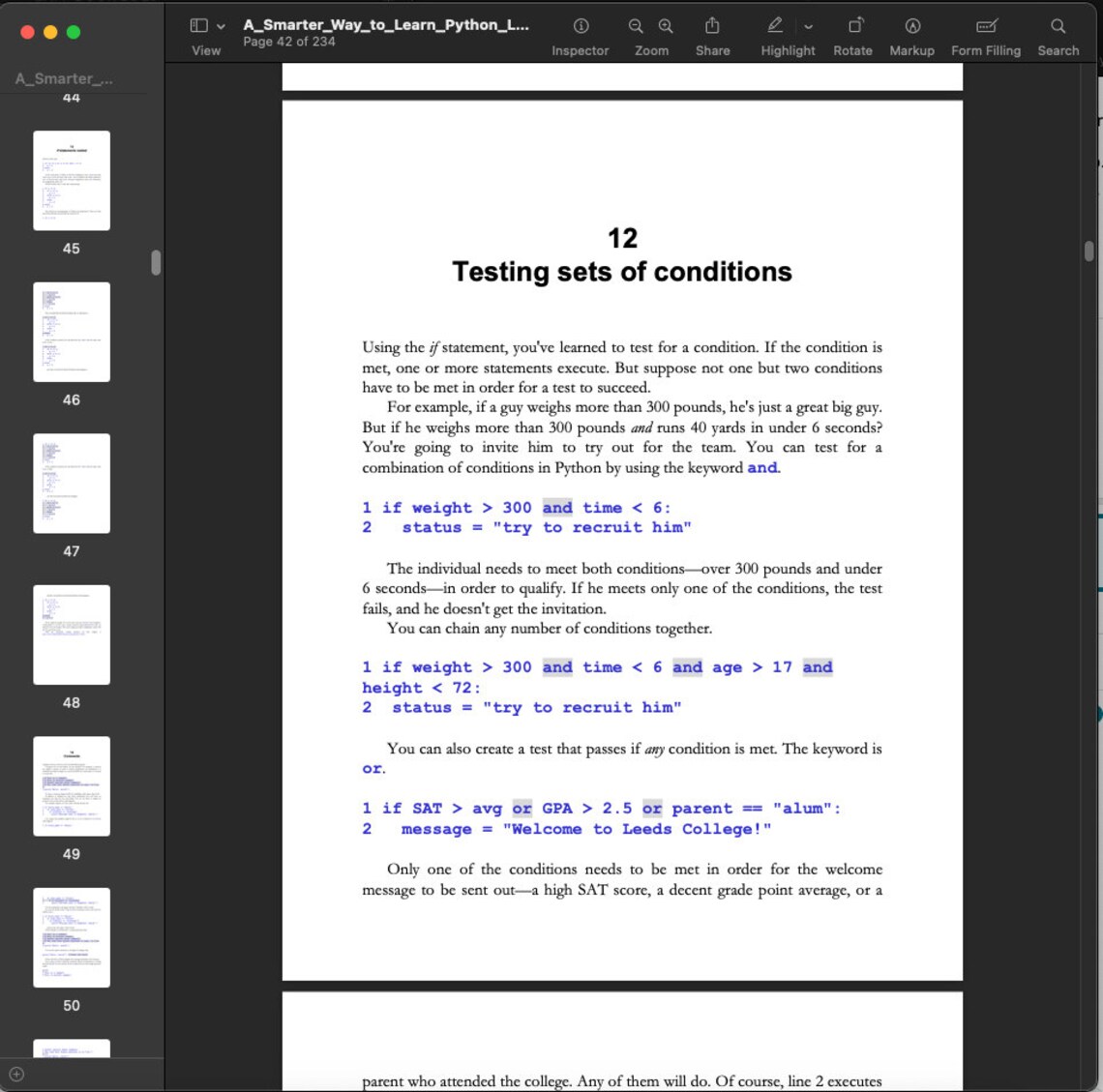Select the Form Filling tool
The width and height of the screenshot is (1103, 1092).
click(986, 26)
